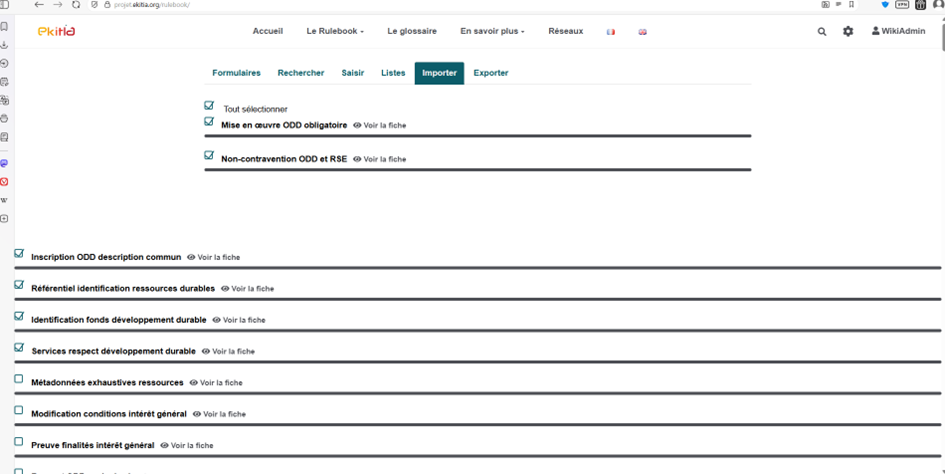Expand the Le Rulebook dropdown menu

pos(335,32)
